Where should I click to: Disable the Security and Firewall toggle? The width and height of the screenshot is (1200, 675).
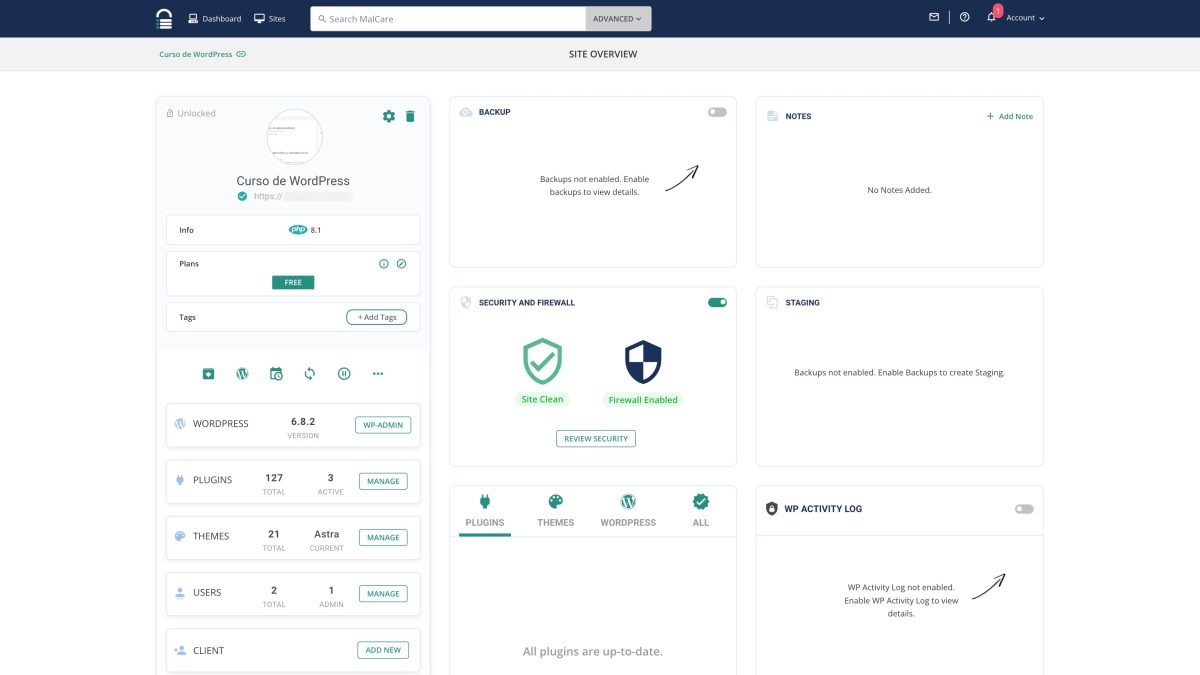(x=717, y=301)
